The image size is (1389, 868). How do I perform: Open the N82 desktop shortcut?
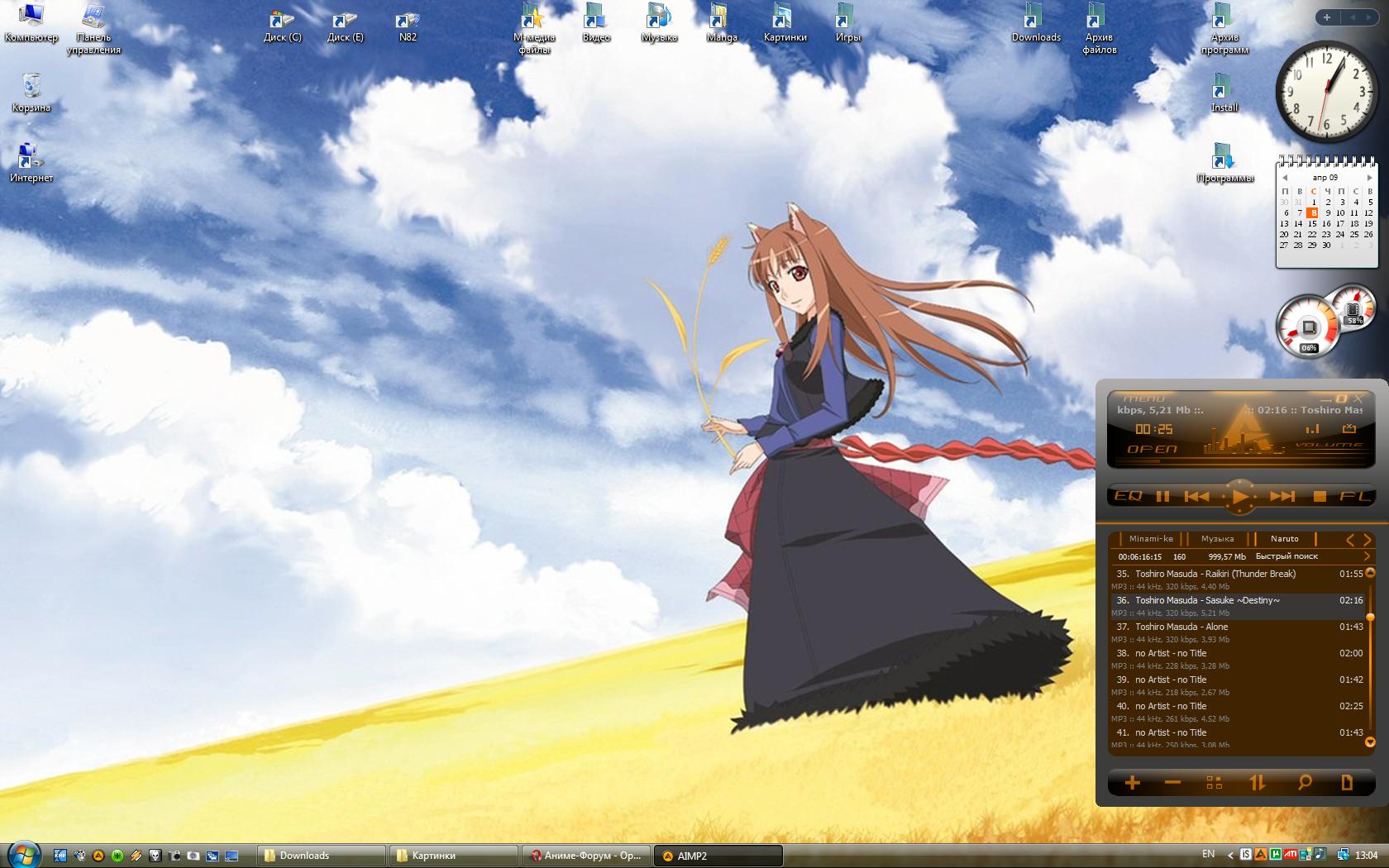408,25
